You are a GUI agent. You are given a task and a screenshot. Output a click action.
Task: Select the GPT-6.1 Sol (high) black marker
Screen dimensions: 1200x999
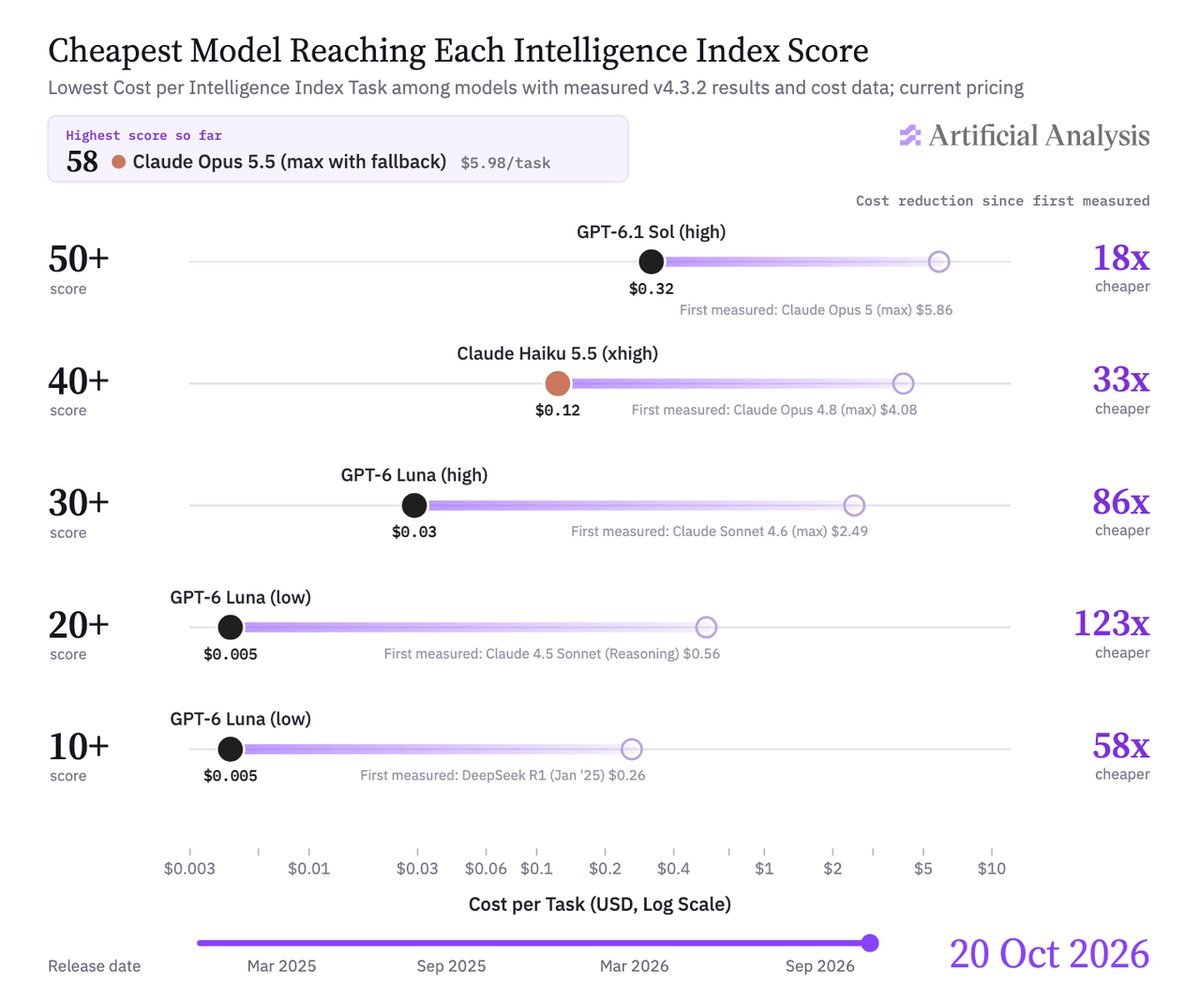651,262
